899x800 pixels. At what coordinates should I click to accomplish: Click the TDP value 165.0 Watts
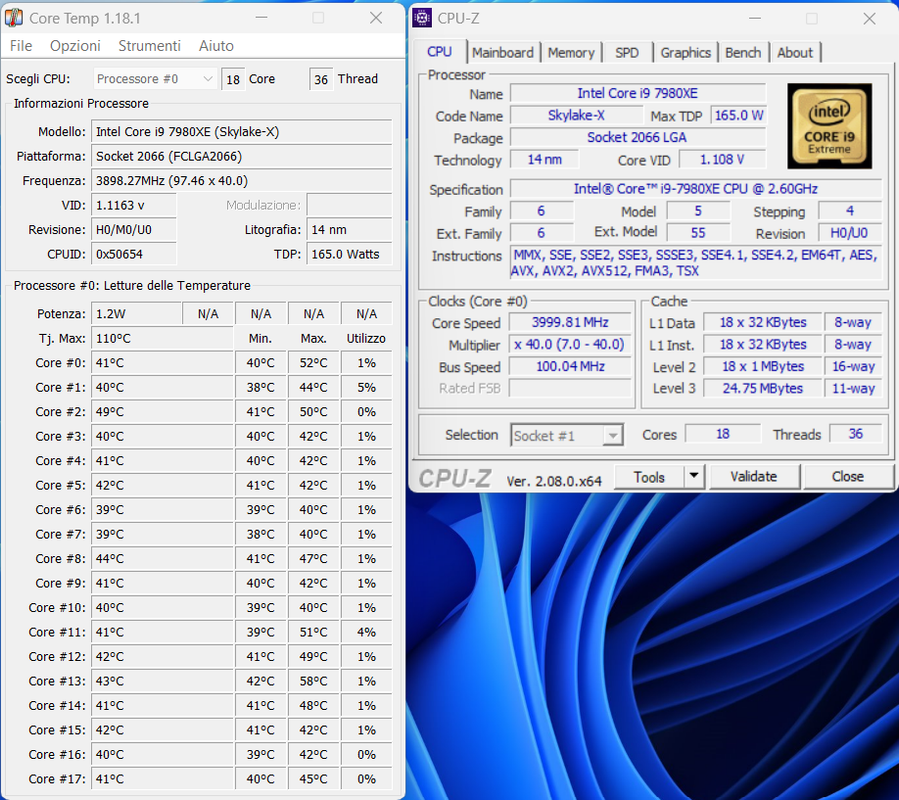(x=349, y=254)
